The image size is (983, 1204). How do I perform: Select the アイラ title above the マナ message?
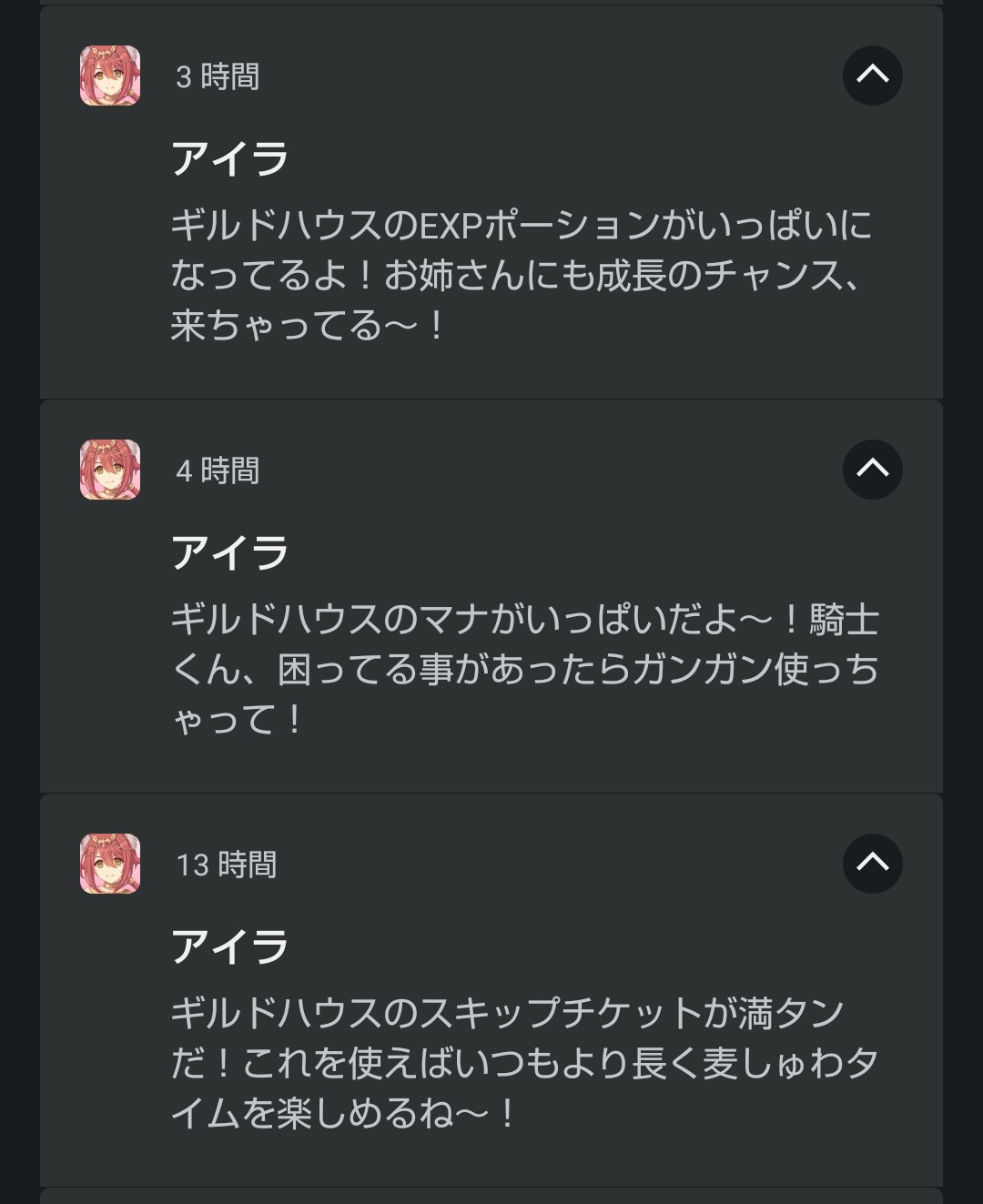(230, 553)
